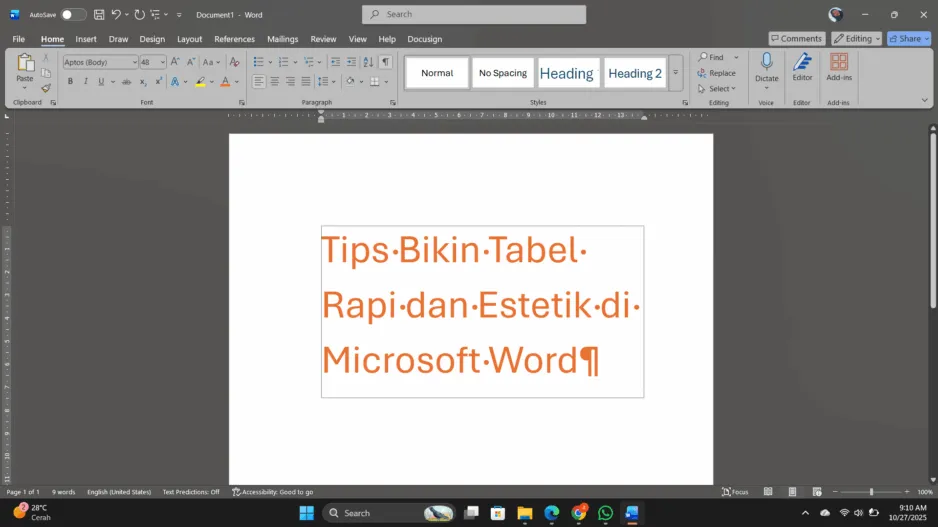The height and width of the screenshot is (527, 938).
Task: Apply subscript formatting
Action: [x=143, y=81]
